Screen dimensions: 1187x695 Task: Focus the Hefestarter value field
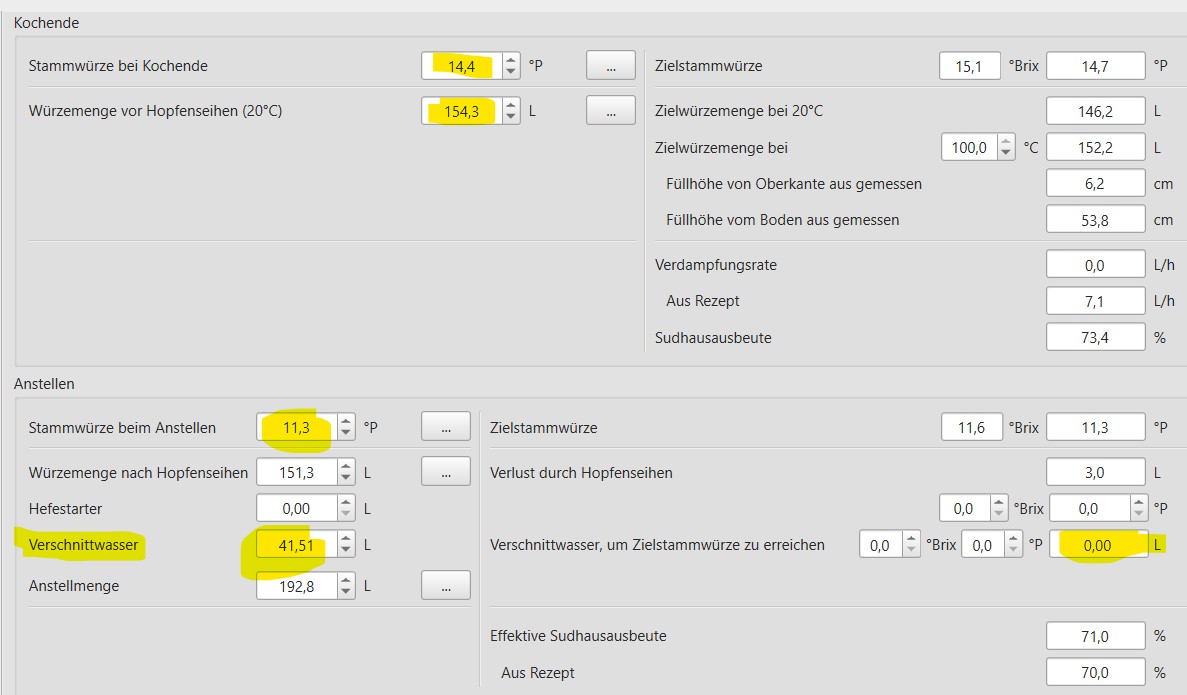click(x=295, y=509)
